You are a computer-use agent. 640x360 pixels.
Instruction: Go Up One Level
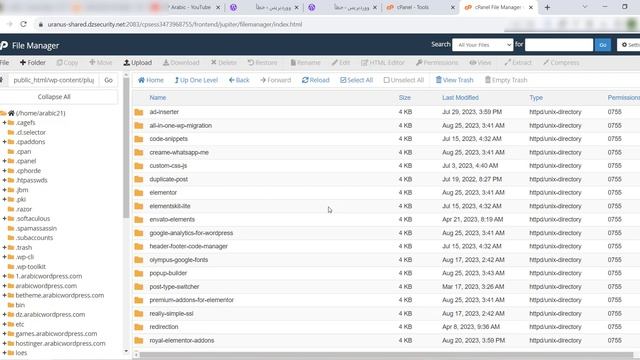(196, 80)
